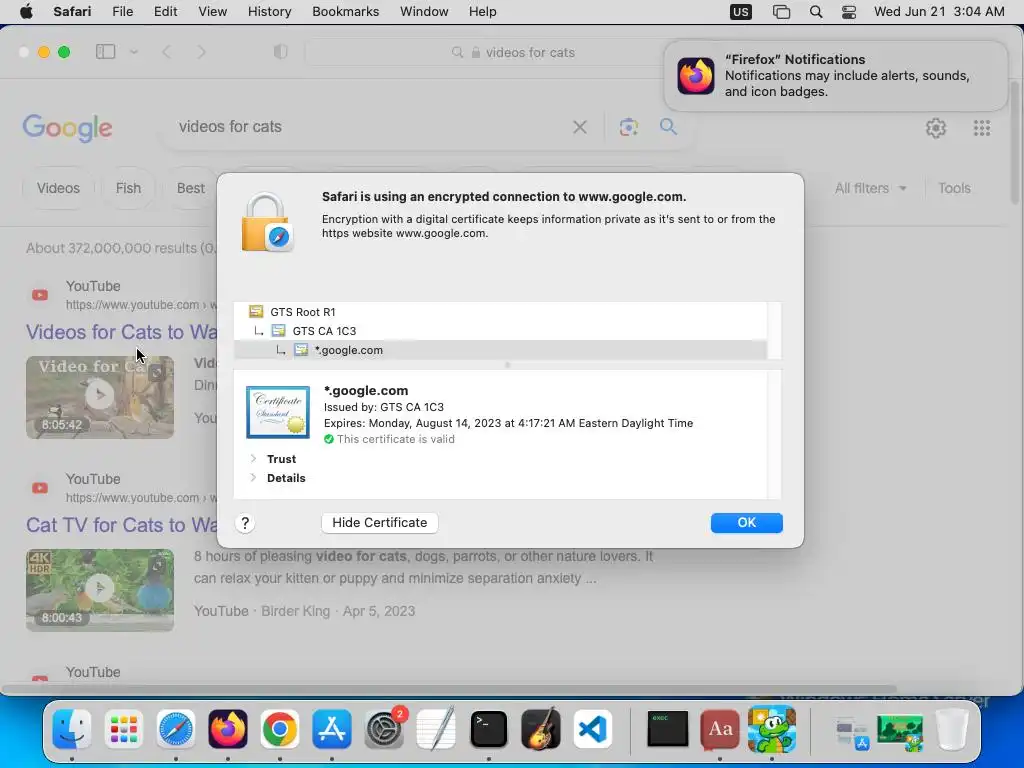Open the Safari menu
This screenshot has height=768, width=1024.
(72, 12)
